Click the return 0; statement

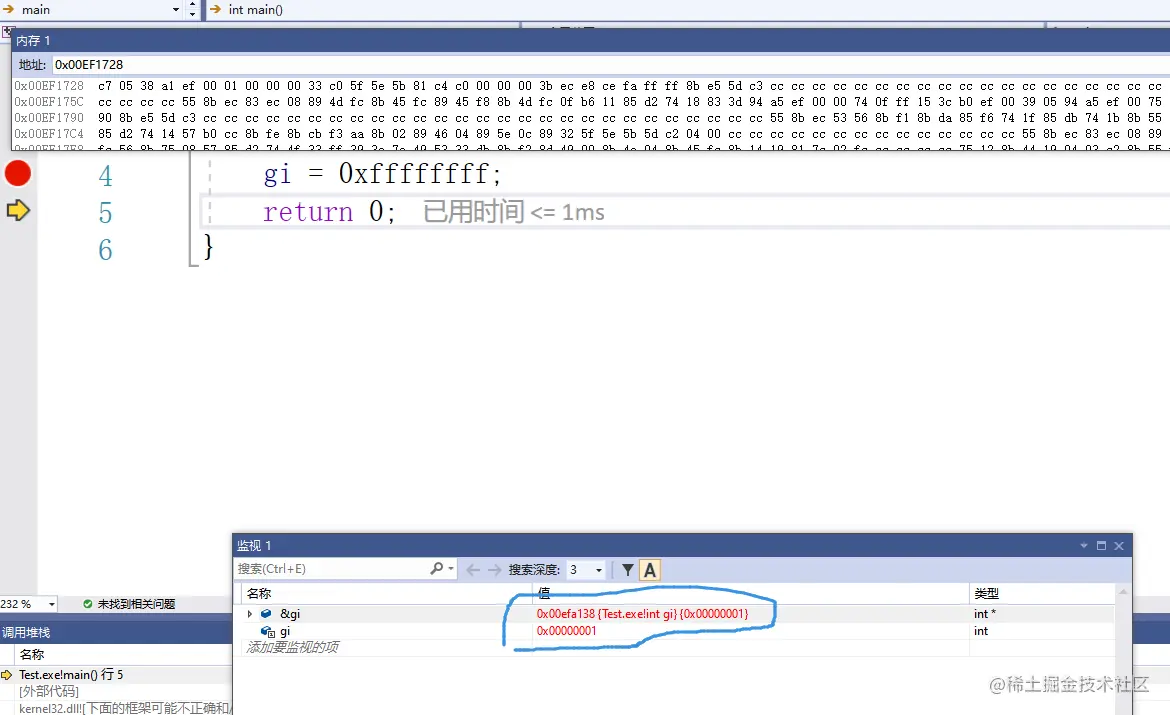point(329,211)
